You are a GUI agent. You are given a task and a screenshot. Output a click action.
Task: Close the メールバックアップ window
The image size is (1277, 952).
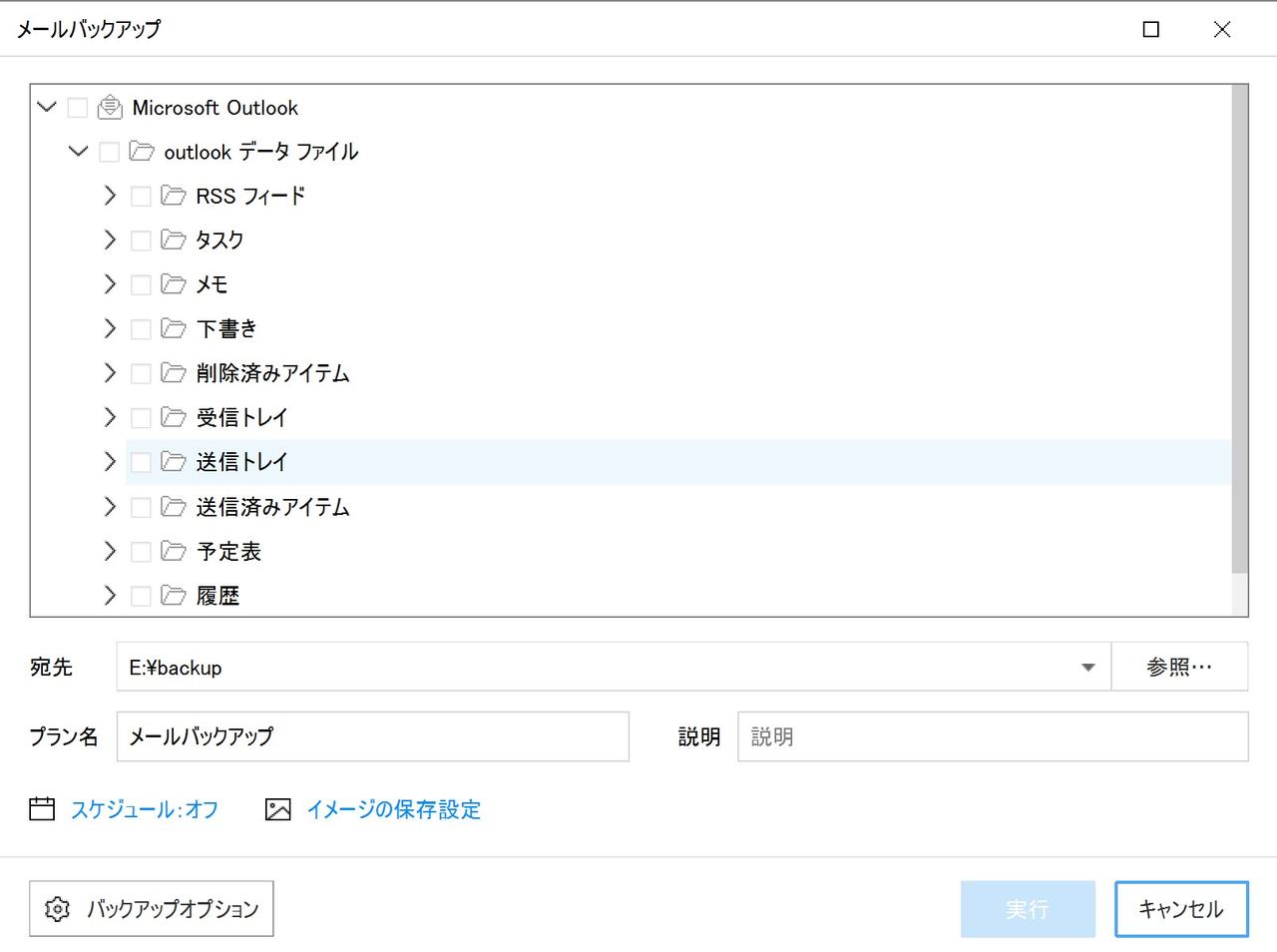point(1221,29)
